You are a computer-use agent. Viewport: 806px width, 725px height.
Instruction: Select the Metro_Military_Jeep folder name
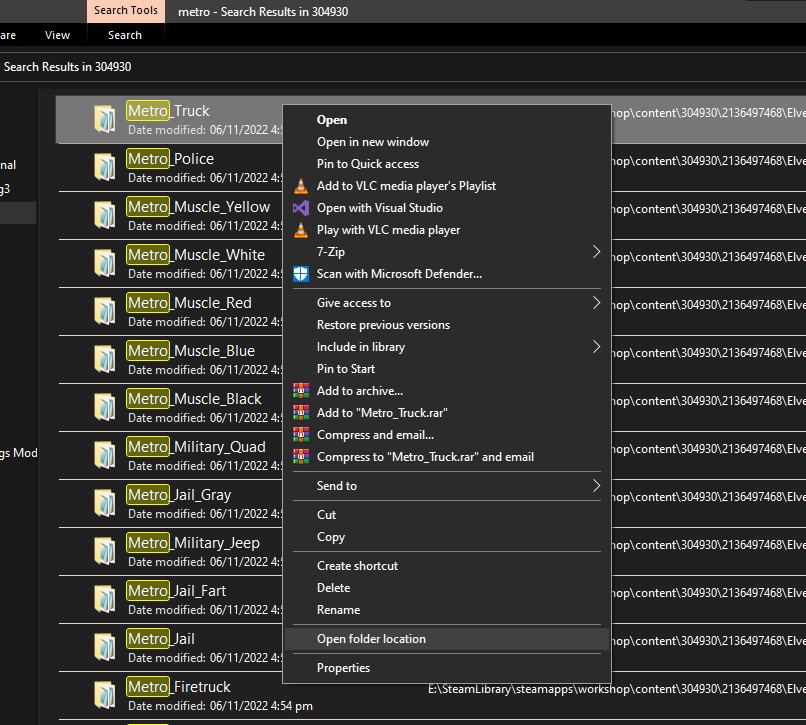coord(193,542)
